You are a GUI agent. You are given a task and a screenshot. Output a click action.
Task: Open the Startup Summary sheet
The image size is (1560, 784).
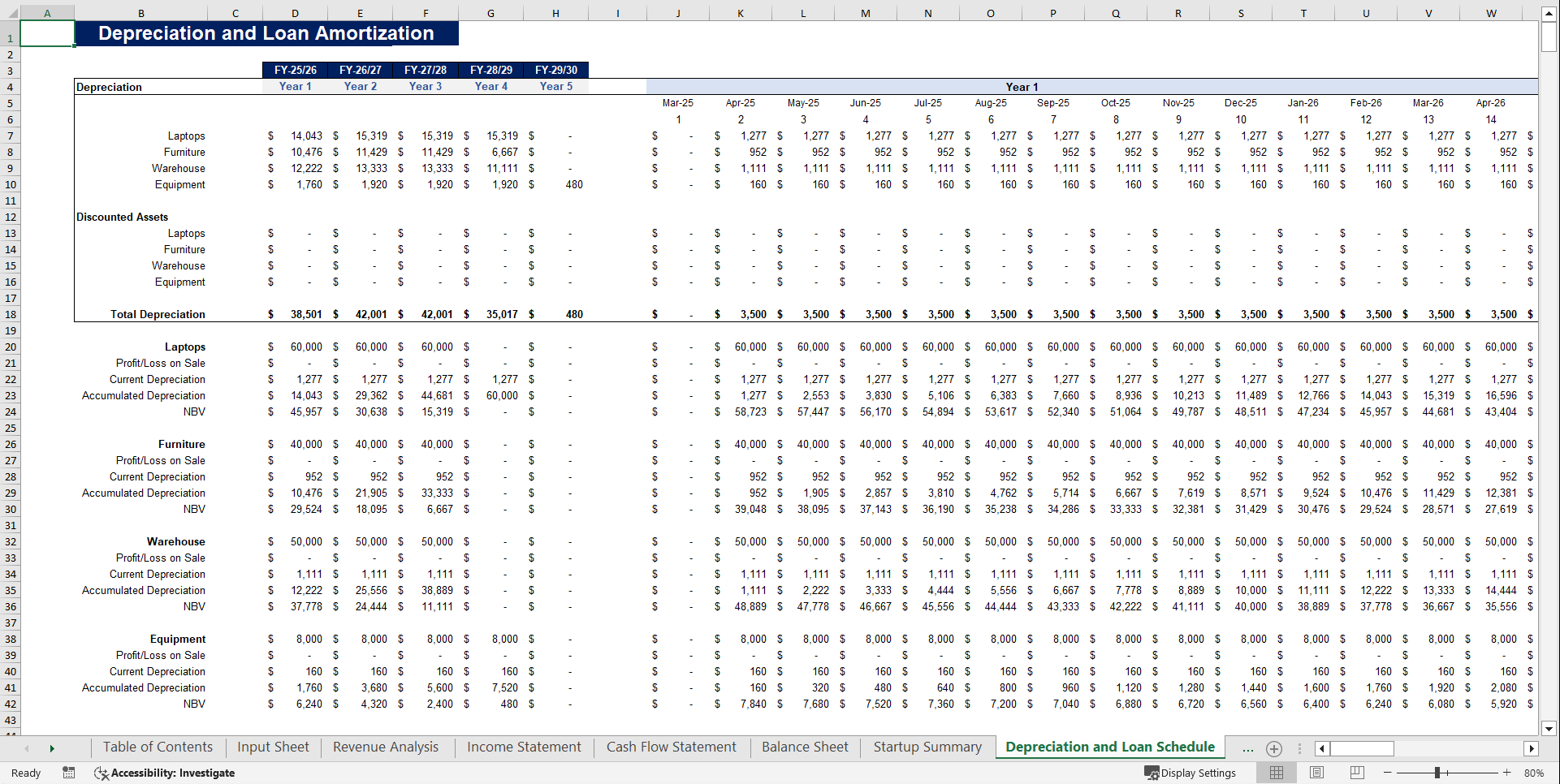[x=927, y=747]
